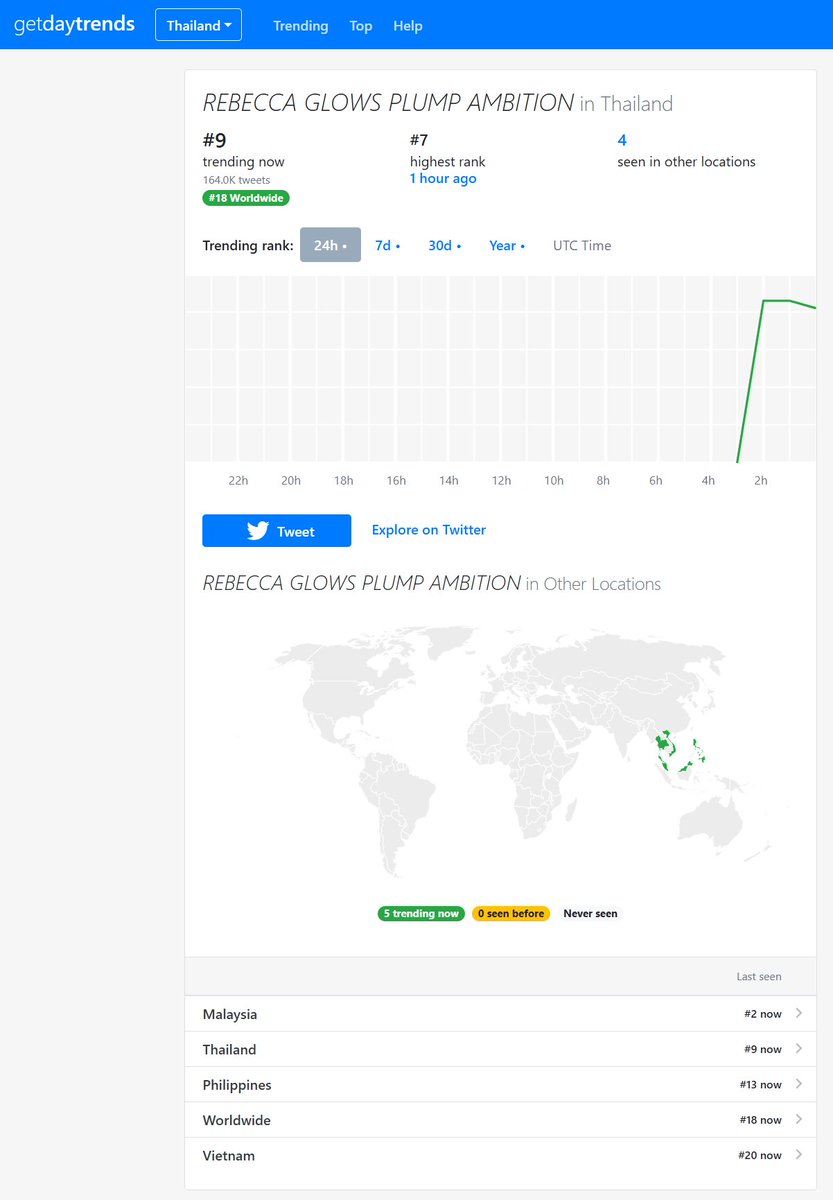833x1200 pixels.
Task: Open the Philippines row
Action: 501,1085
